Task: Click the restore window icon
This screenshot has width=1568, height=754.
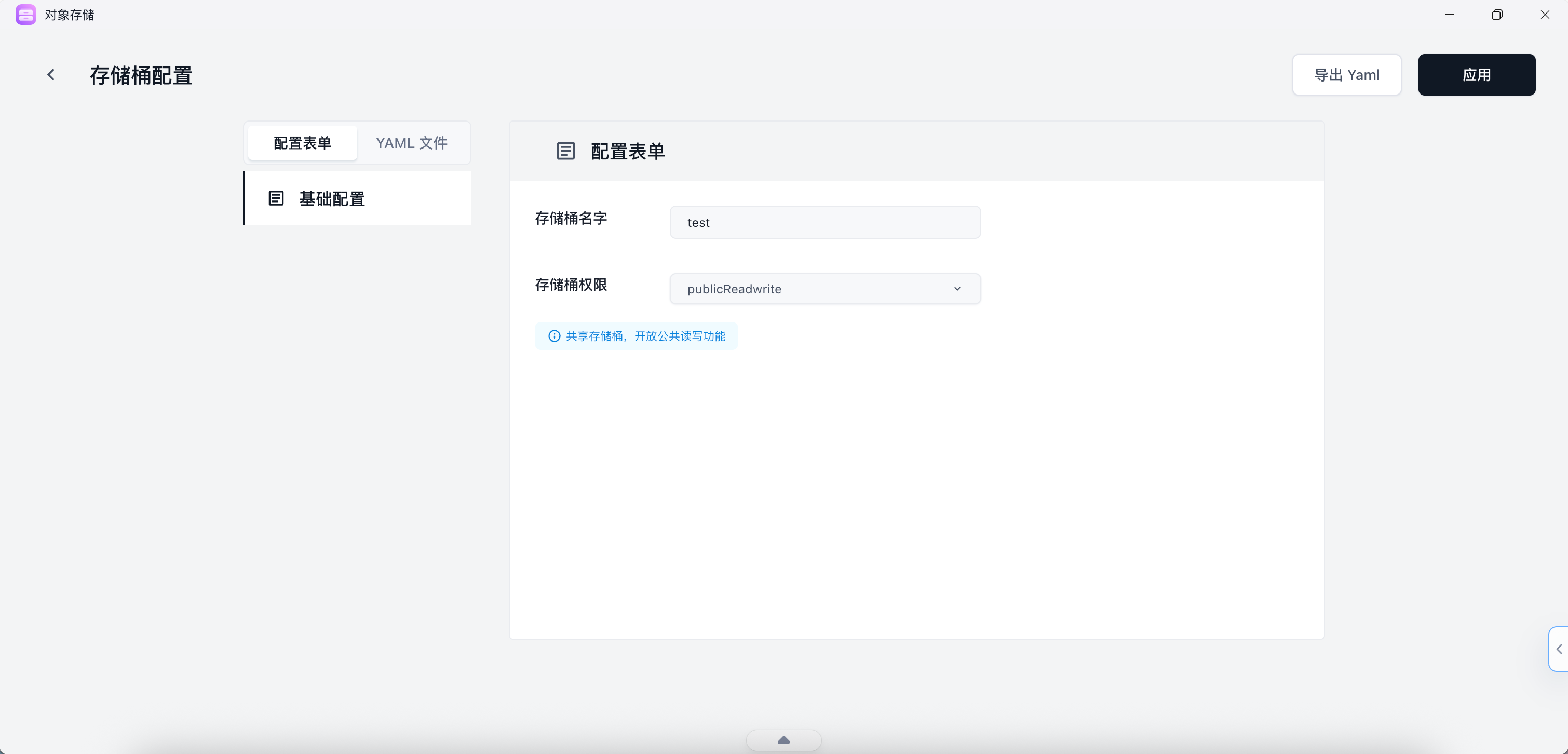Action: pyautogui.click(x=1497, y=14)
